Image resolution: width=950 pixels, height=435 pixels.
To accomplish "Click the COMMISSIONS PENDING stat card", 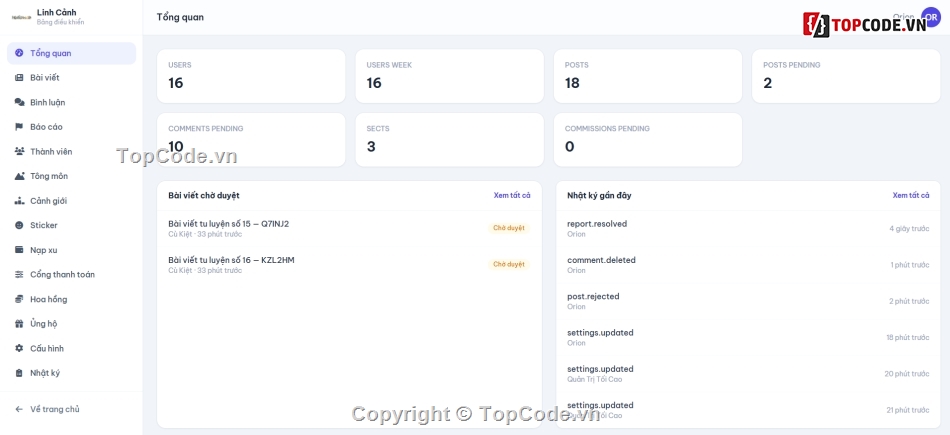I will click(648, 139).
